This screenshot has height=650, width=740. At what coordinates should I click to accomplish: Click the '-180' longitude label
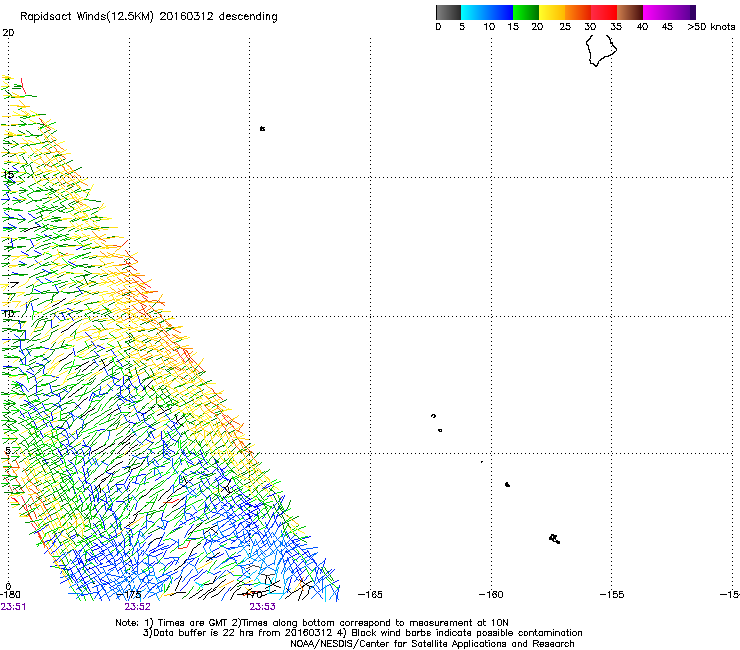tap(10, 595)
